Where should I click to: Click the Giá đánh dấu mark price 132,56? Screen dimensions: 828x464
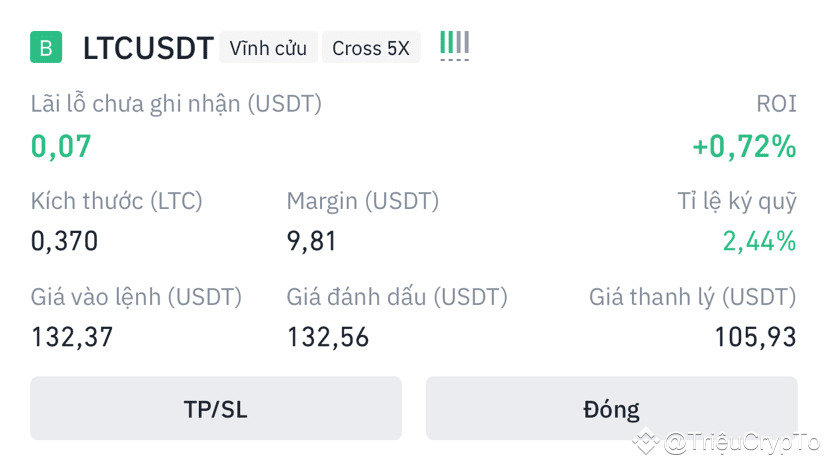pyautogui.click(x=328, y=337)
